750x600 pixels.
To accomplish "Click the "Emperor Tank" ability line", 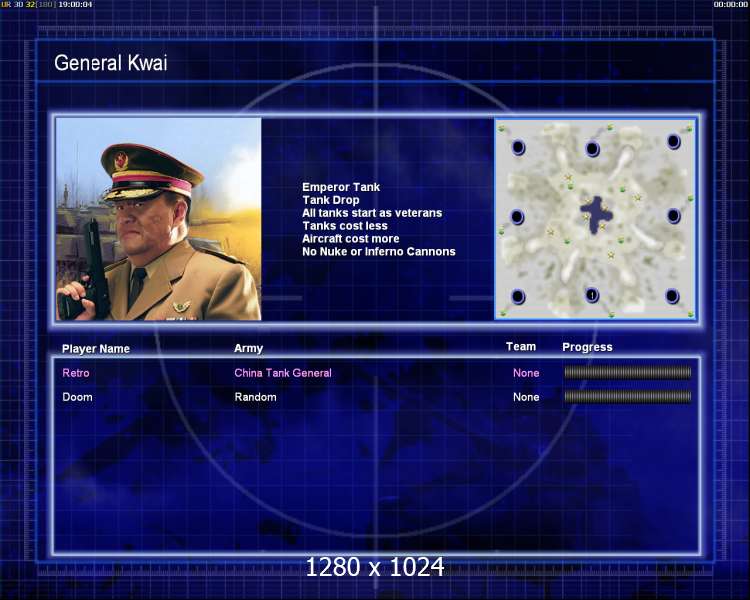I will tap(341, 187).
